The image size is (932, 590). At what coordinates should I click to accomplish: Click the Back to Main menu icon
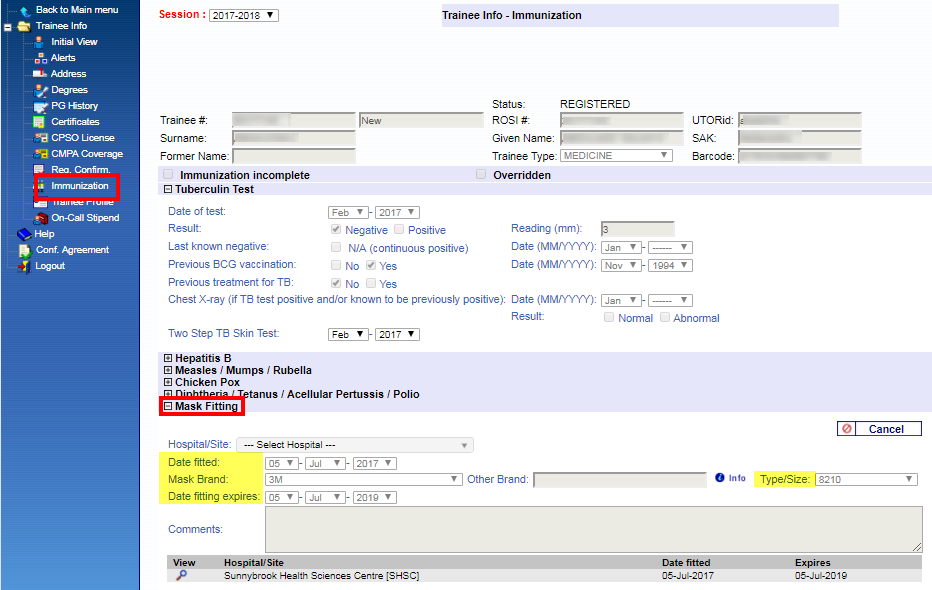tap(24, 10)
